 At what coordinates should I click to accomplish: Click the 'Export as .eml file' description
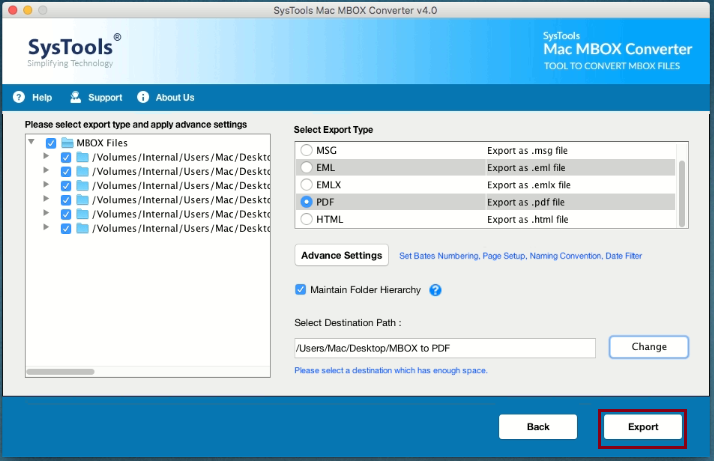[x=526, y=168]
